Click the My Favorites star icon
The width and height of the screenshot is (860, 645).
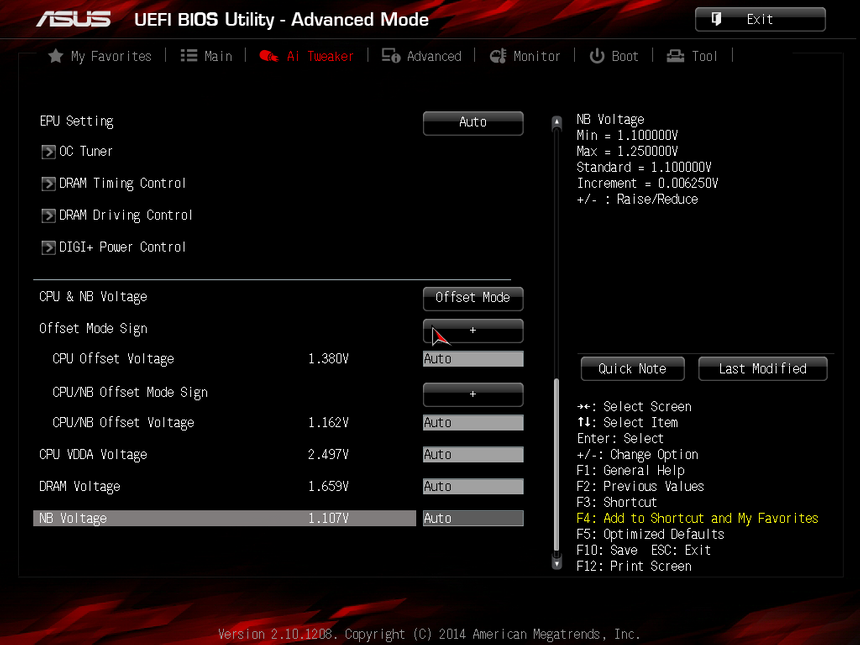[55, 55]
